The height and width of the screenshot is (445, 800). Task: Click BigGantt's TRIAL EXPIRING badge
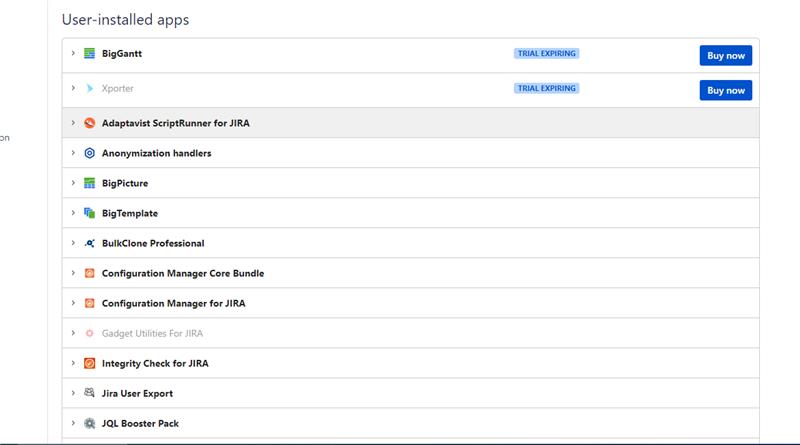pos(546,54)
